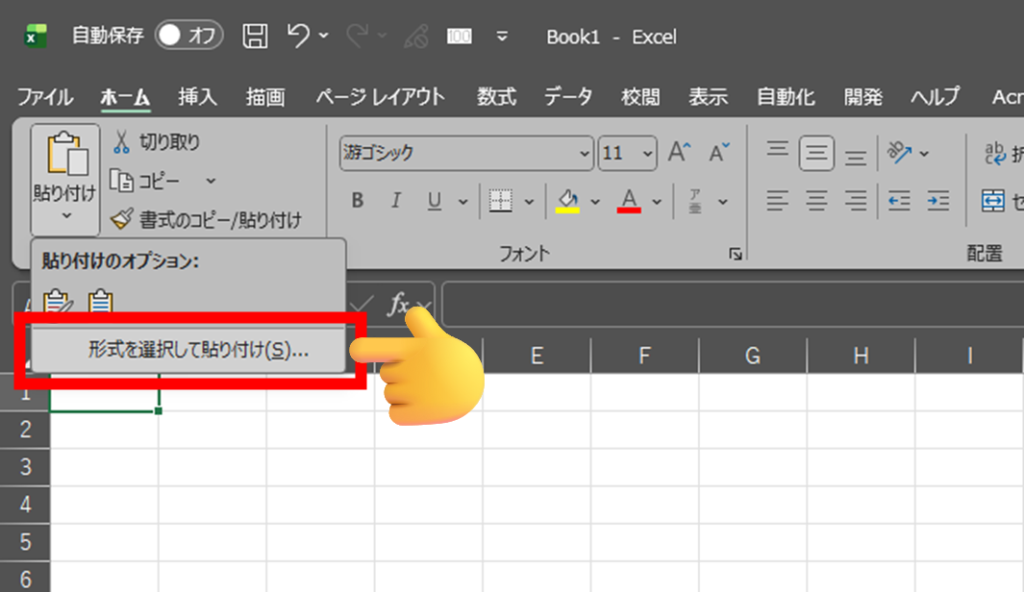Click the 貼り付け paste button
This screenshot has width=1024, height=592.
pyautogui.click(x=65, y=165)
